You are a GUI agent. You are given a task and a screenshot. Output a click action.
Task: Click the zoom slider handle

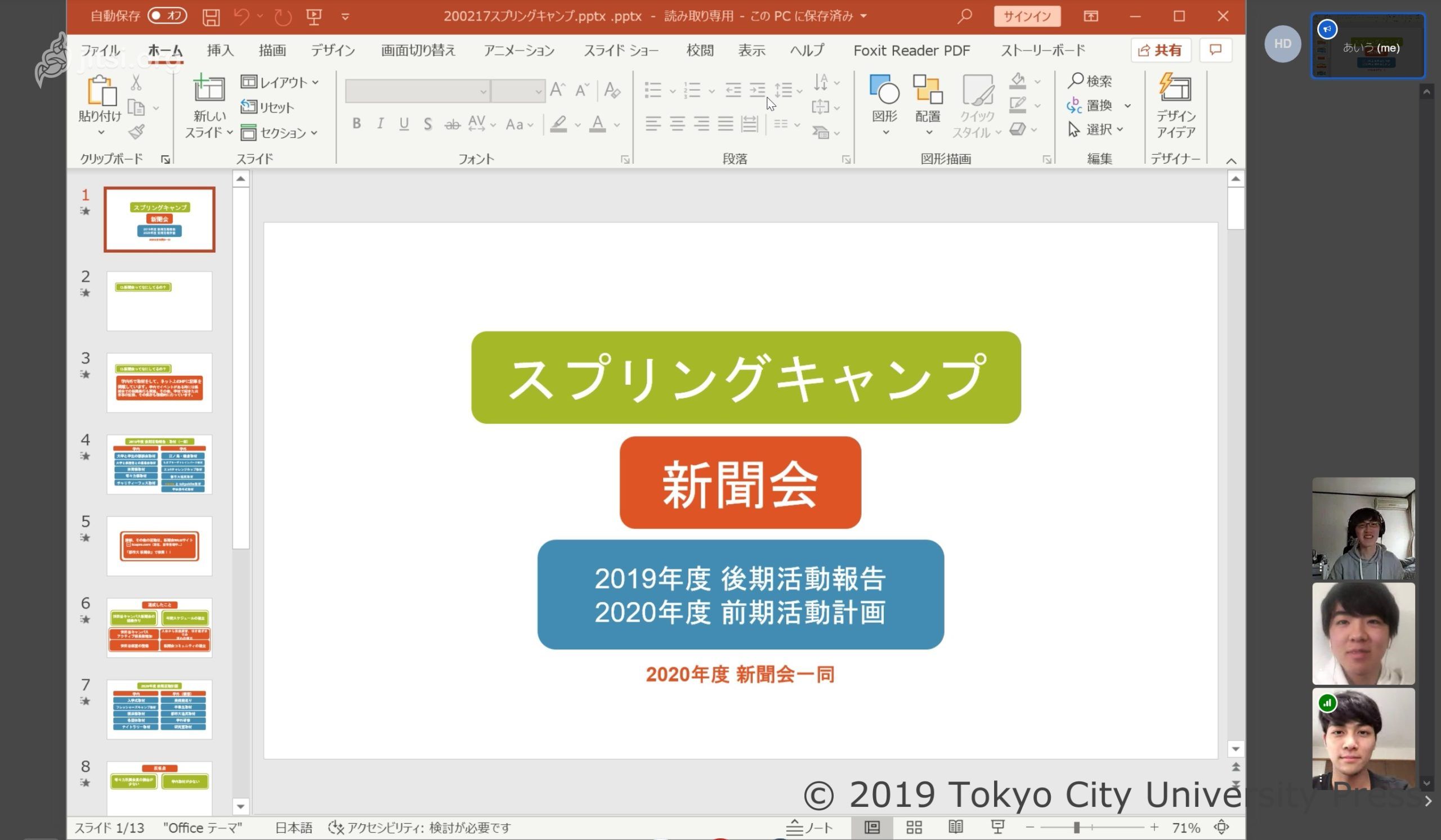(1077, 827)
